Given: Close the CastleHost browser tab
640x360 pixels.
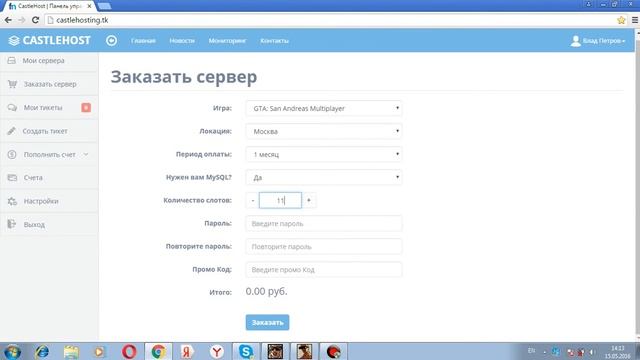Looking at the screenshot, I should click(x=89, y=7).
